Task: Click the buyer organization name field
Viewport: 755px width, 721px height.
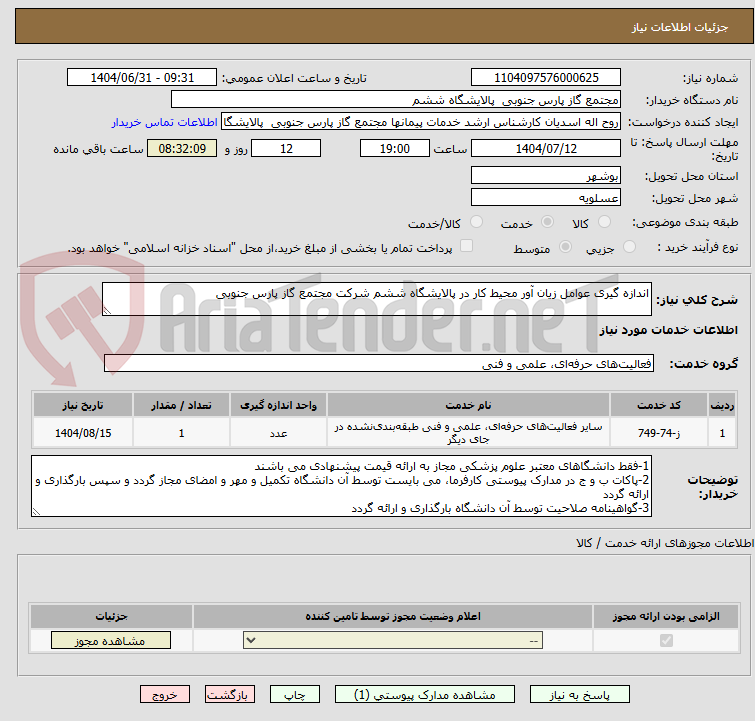Action: point(396,100)
